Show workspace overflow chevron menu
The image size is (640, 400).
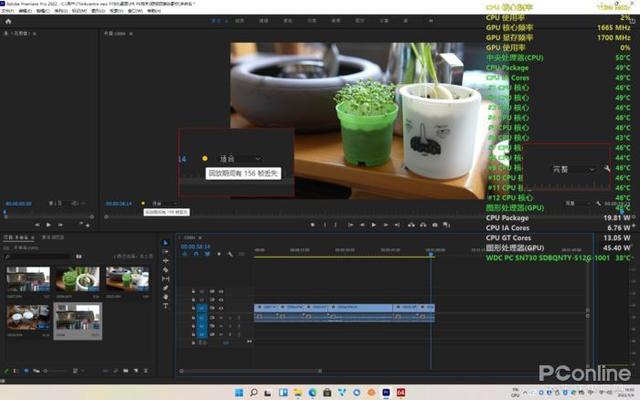[x=431, y=20]
